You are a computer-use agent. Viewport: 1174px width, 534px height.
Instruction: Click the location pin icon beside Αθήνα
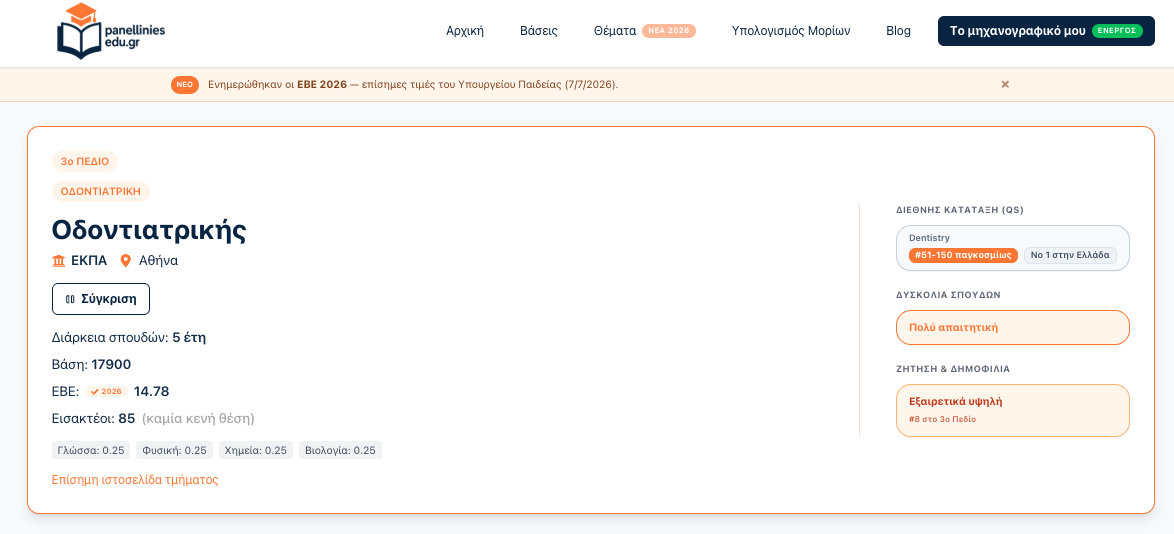(126, 261)
